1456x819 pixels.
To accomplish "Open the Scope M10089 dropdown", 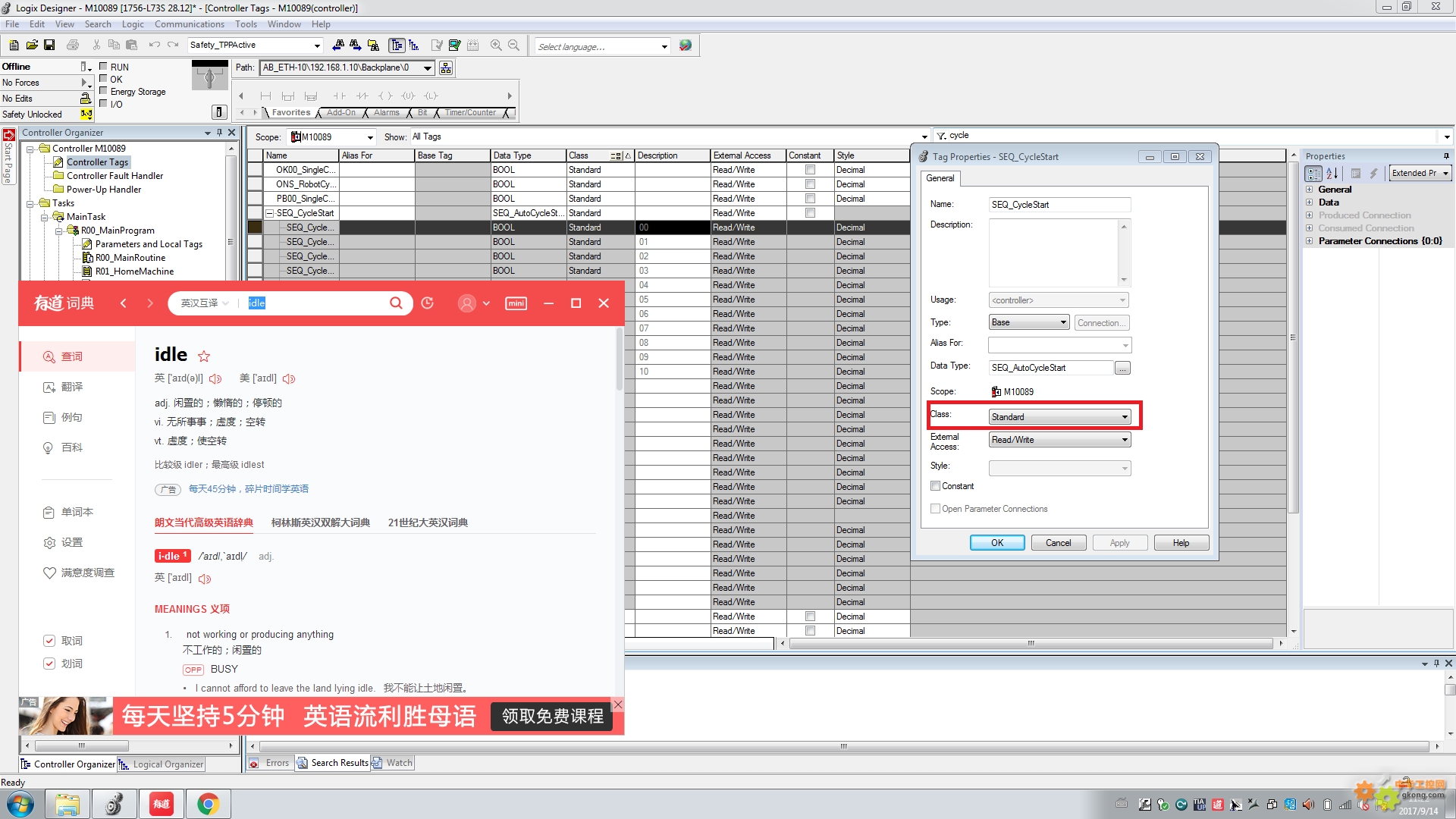I will (x=370, y=137).
